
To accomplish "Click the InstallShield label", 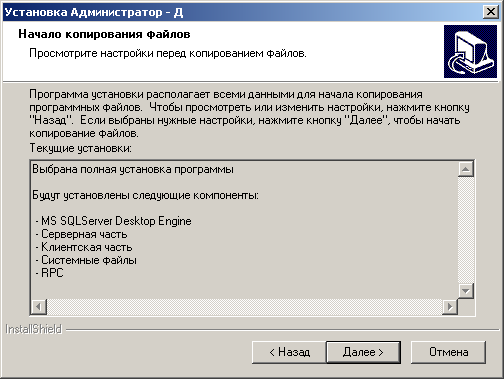I will click(34, 329).
